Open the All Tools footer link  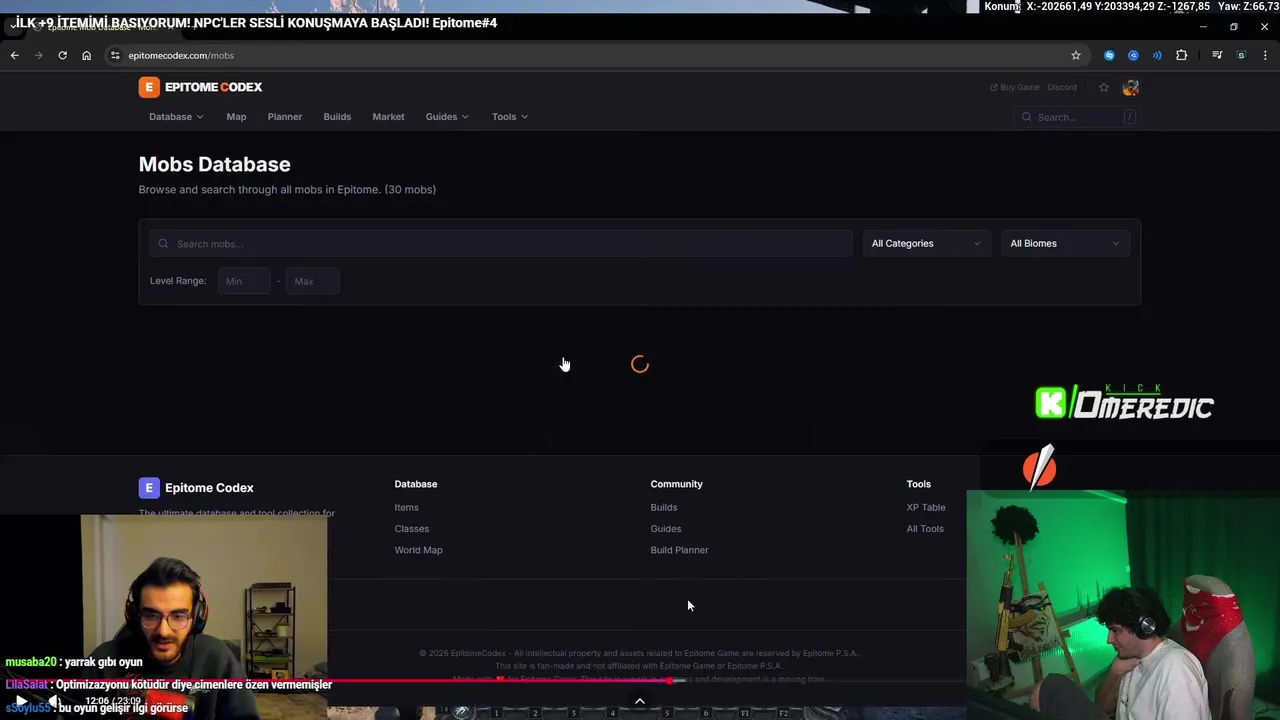click(925, 529)
